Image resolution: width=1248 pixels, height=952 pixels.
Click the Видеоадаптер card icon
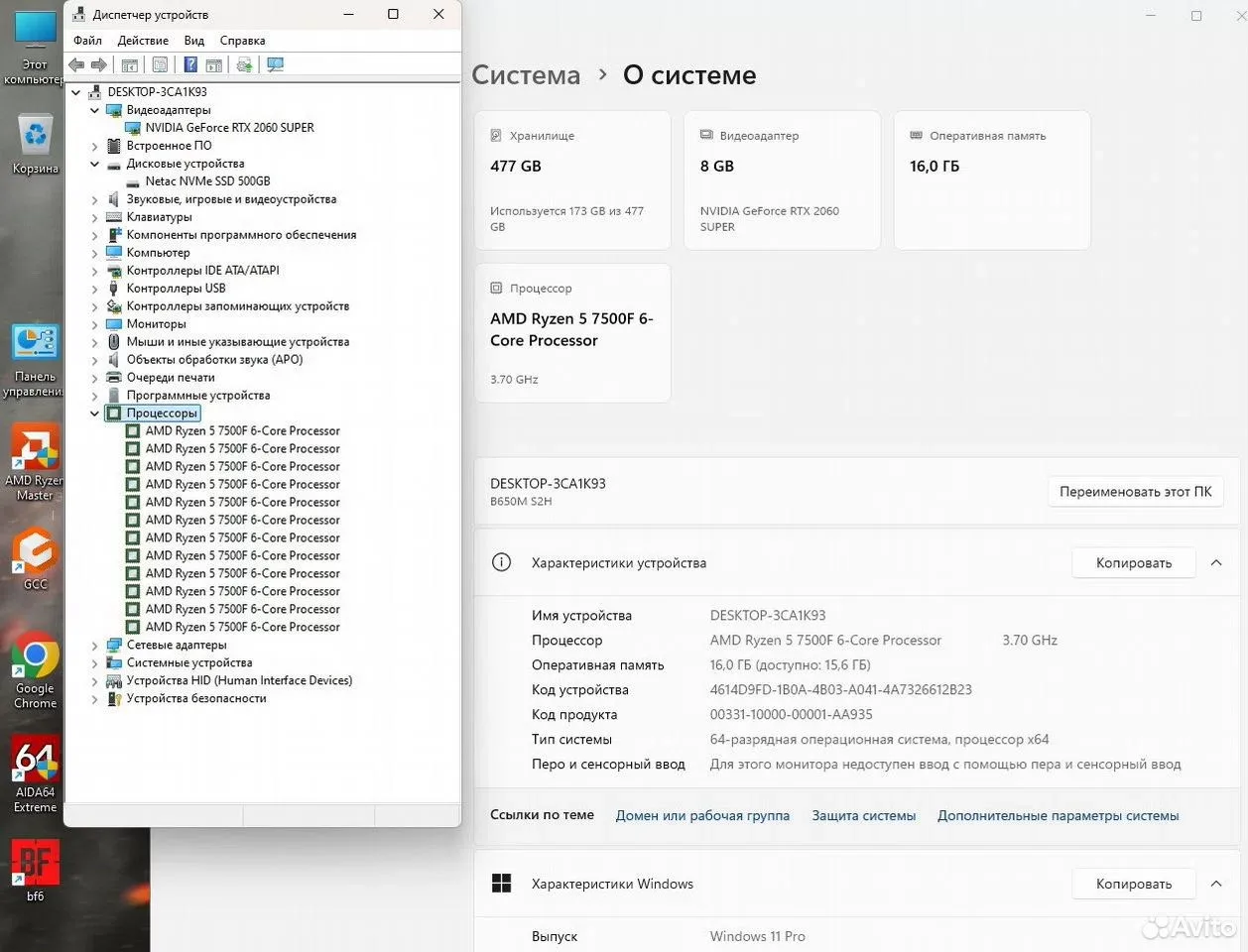(x=706, y=135)
